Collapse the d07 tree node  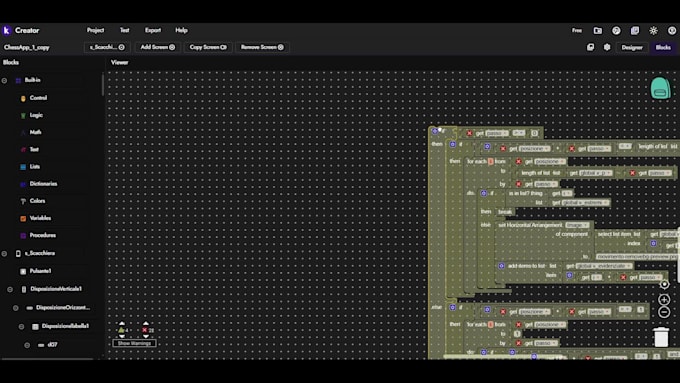(27, 345)
